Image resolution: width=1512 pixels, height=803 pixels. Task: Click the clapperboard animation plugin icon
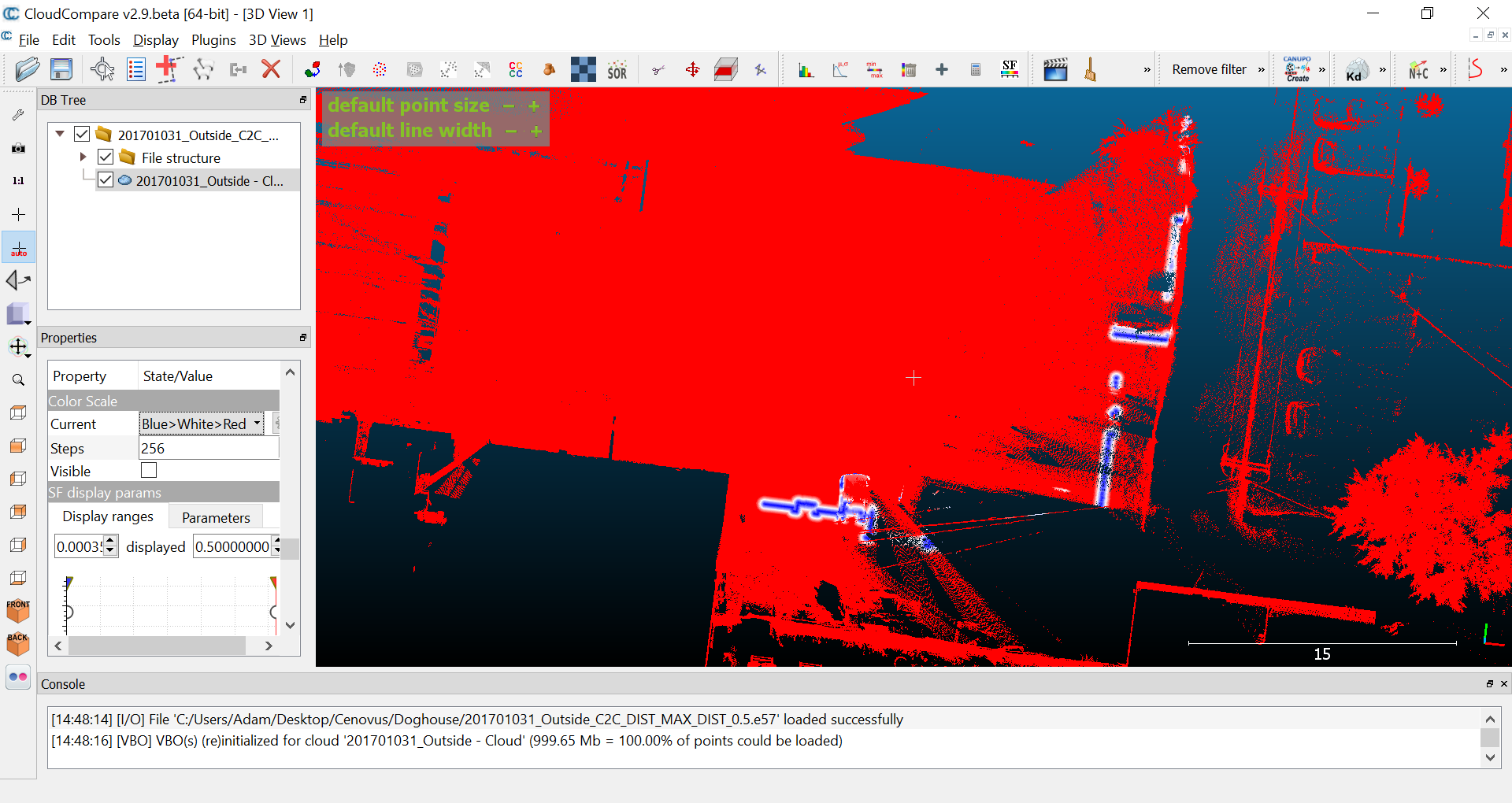(x=1055, y=69)
